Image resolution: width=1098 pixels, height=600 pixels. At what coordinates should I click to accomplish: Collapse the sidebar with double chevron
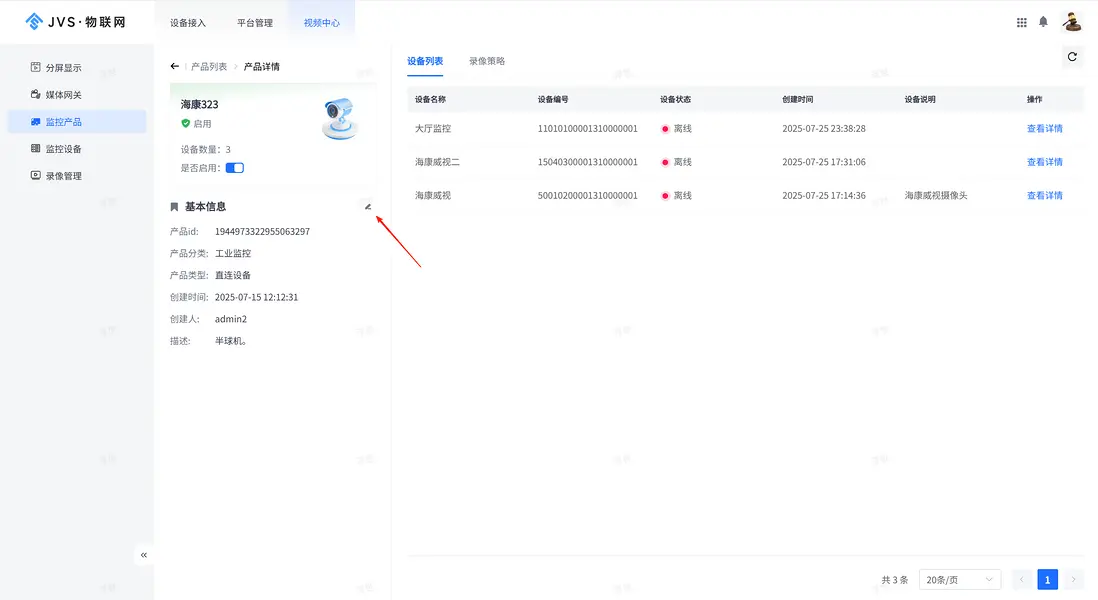click(x=144, y=555)
